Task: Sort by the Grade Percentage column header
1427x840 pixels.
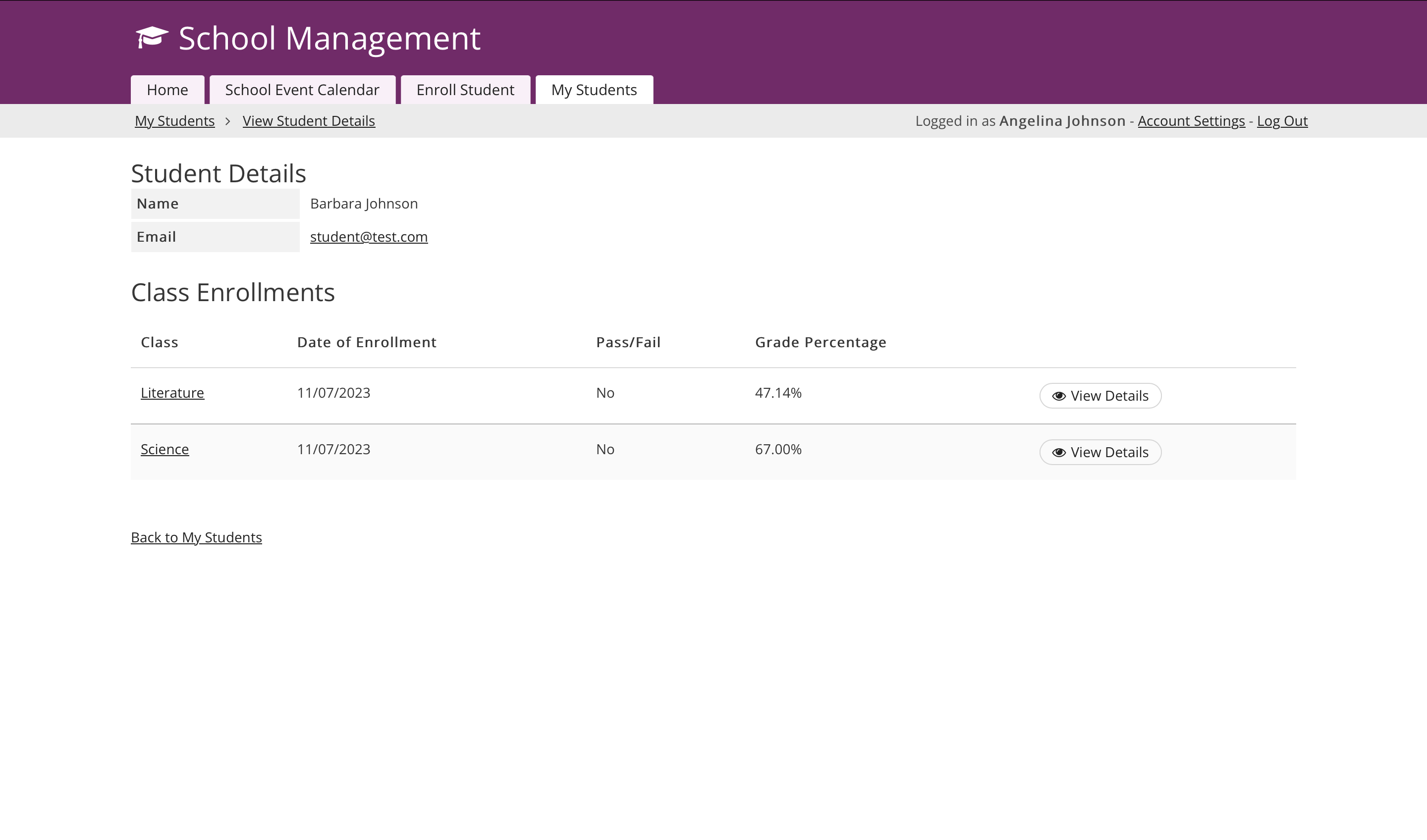Action: coord(820,342)
